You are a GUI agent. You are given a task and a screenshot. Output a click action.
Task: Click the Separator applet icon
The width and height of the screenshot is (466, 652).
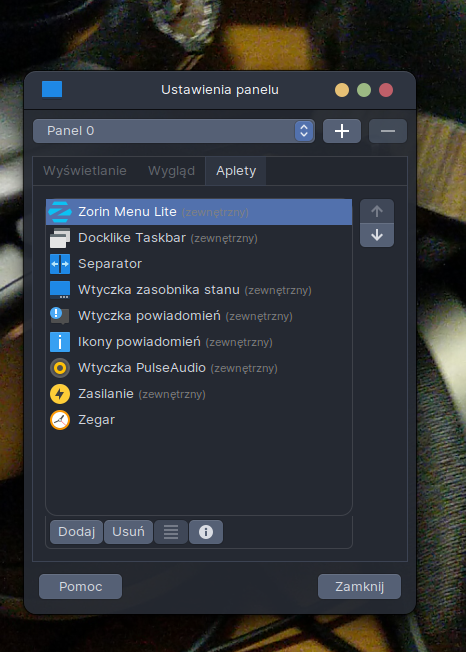[60, 264]
